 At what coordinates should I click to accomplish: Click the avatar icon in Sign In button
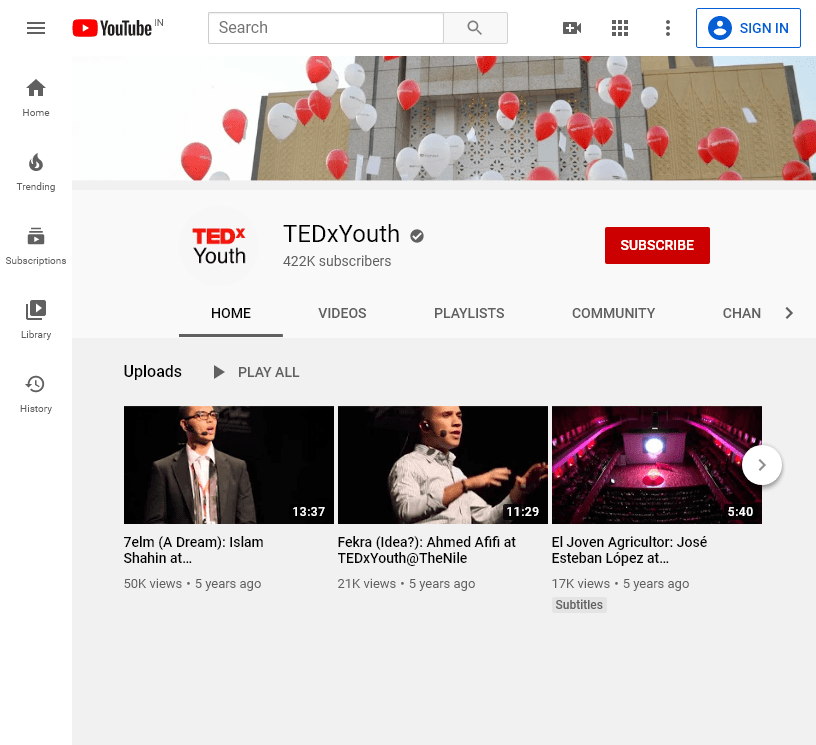pos(720,28)
